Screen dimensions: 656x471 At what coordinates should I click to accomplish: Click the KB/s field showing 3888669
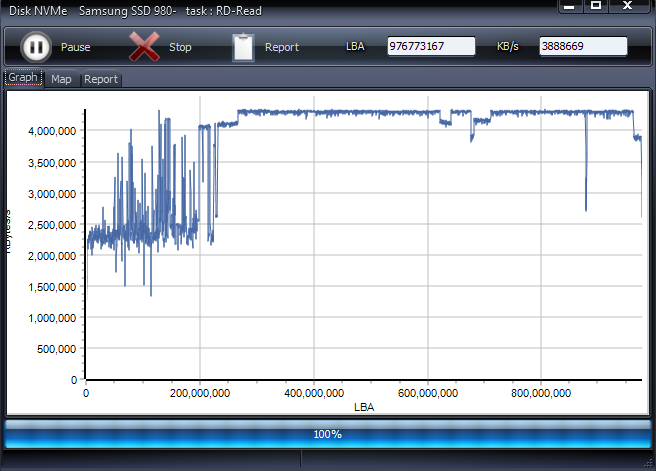click(x=583, y=46)
